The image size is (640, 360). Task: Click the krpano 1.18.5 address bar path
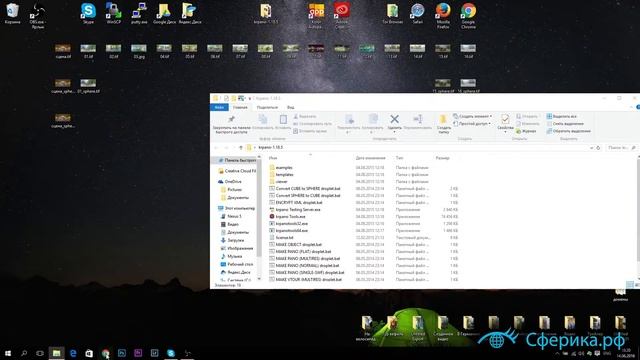click(271, 147)
